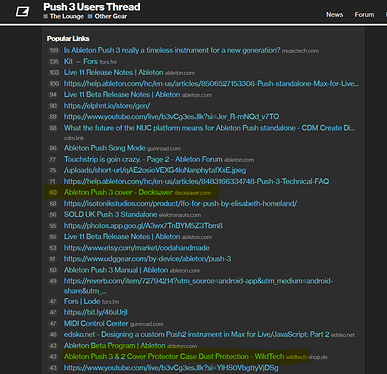Click the cdm.link domain label
The image size is (387, 374).
(x=74, y=138)
